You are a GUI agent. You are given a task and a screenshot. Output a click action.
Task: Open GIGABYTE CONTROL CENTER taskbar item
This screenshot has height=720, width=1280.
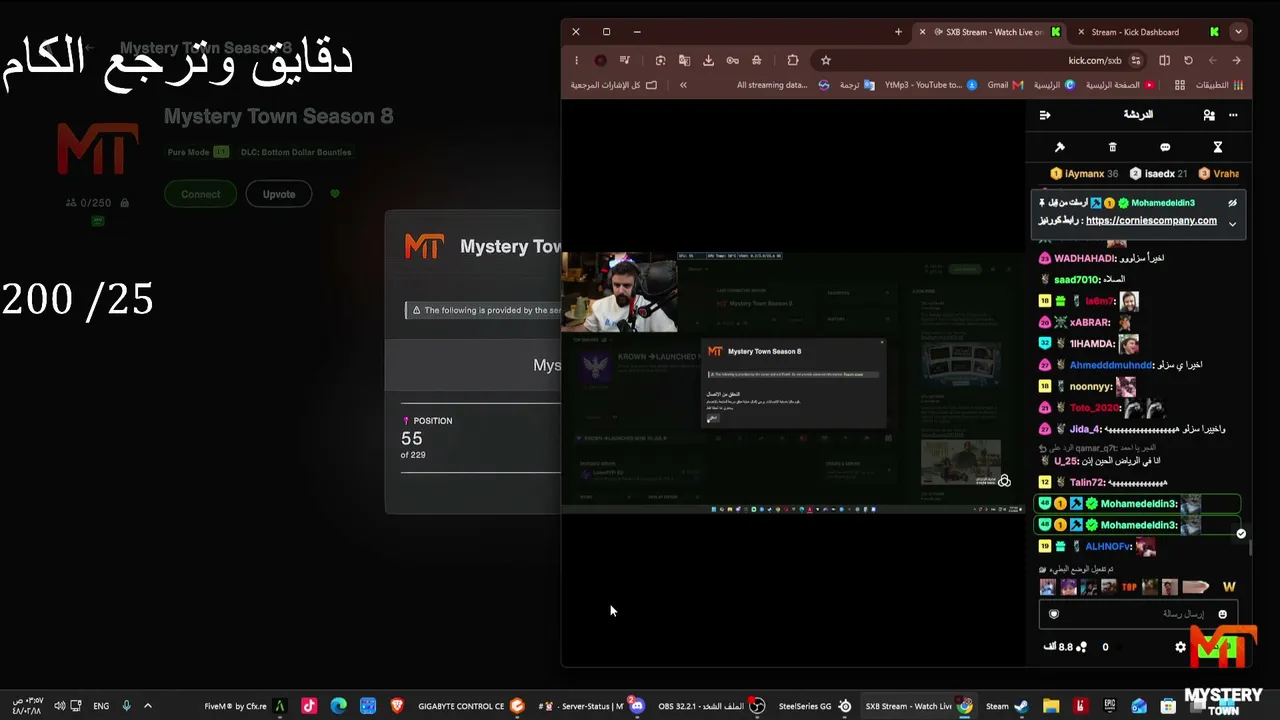(x=471, y=706)
